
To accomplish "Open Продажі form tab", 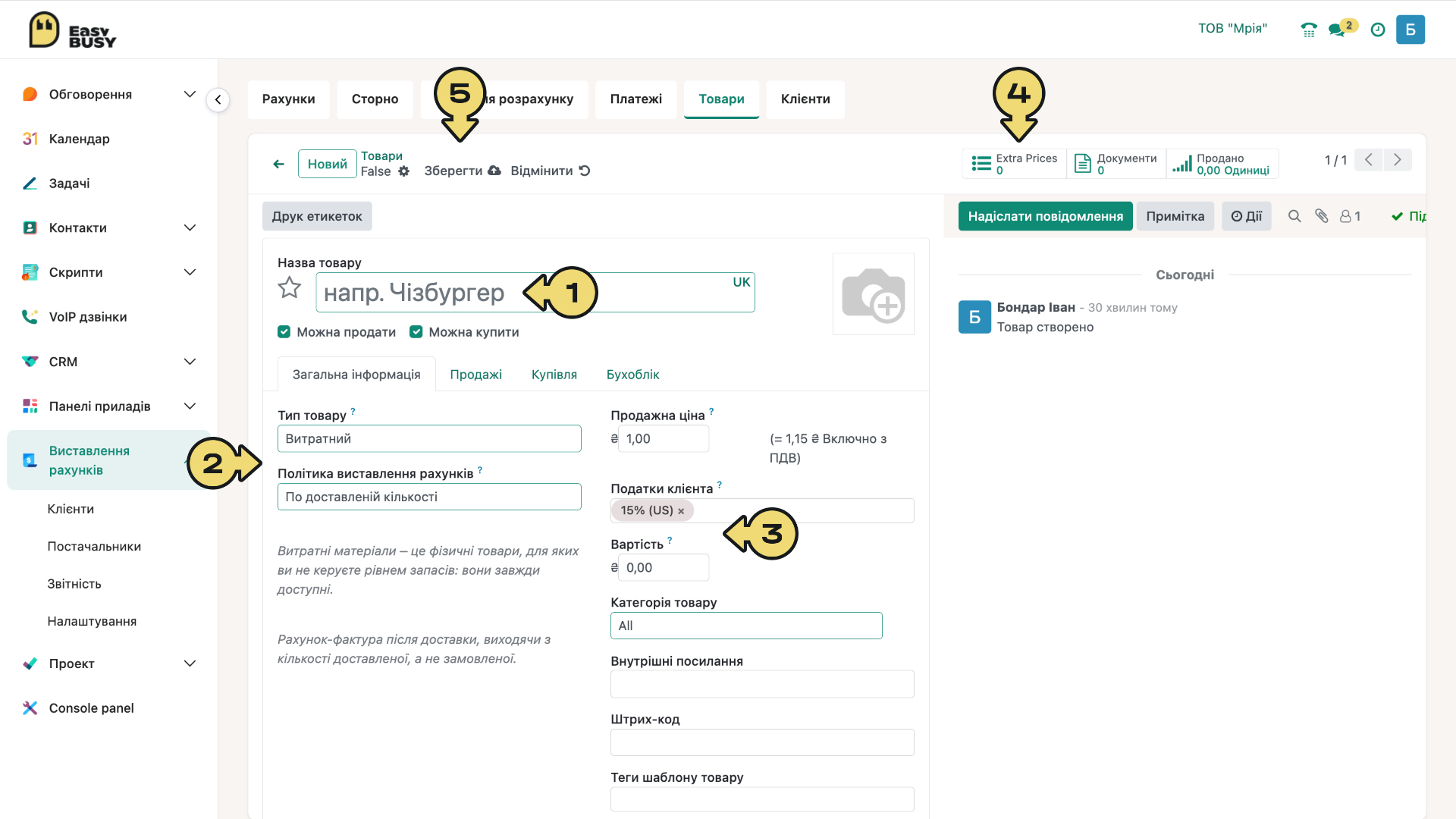I will (x=475, y=375).
